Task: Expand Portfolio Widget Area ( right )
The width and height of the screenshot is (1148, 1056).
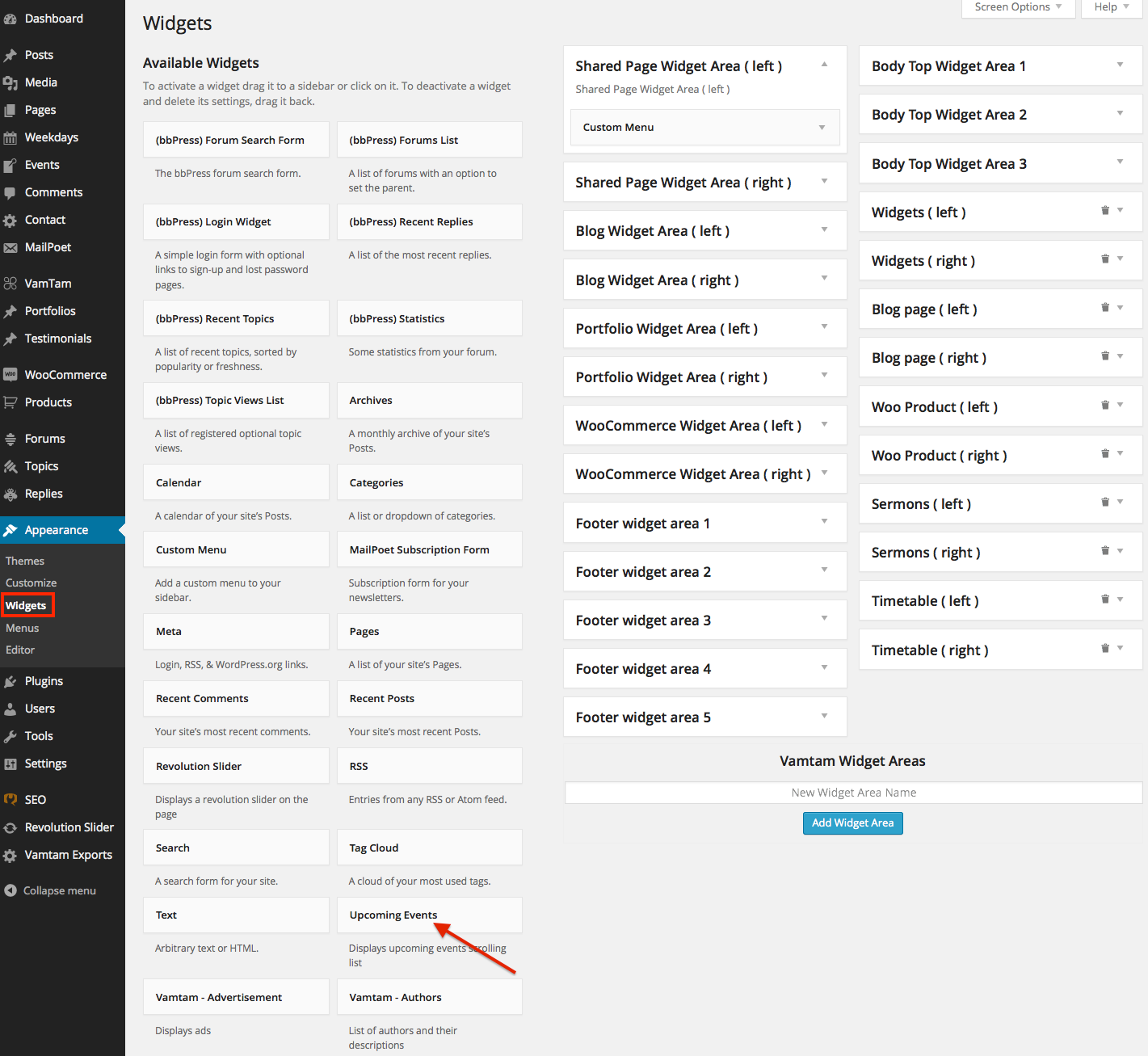Action: coord(824,375)
